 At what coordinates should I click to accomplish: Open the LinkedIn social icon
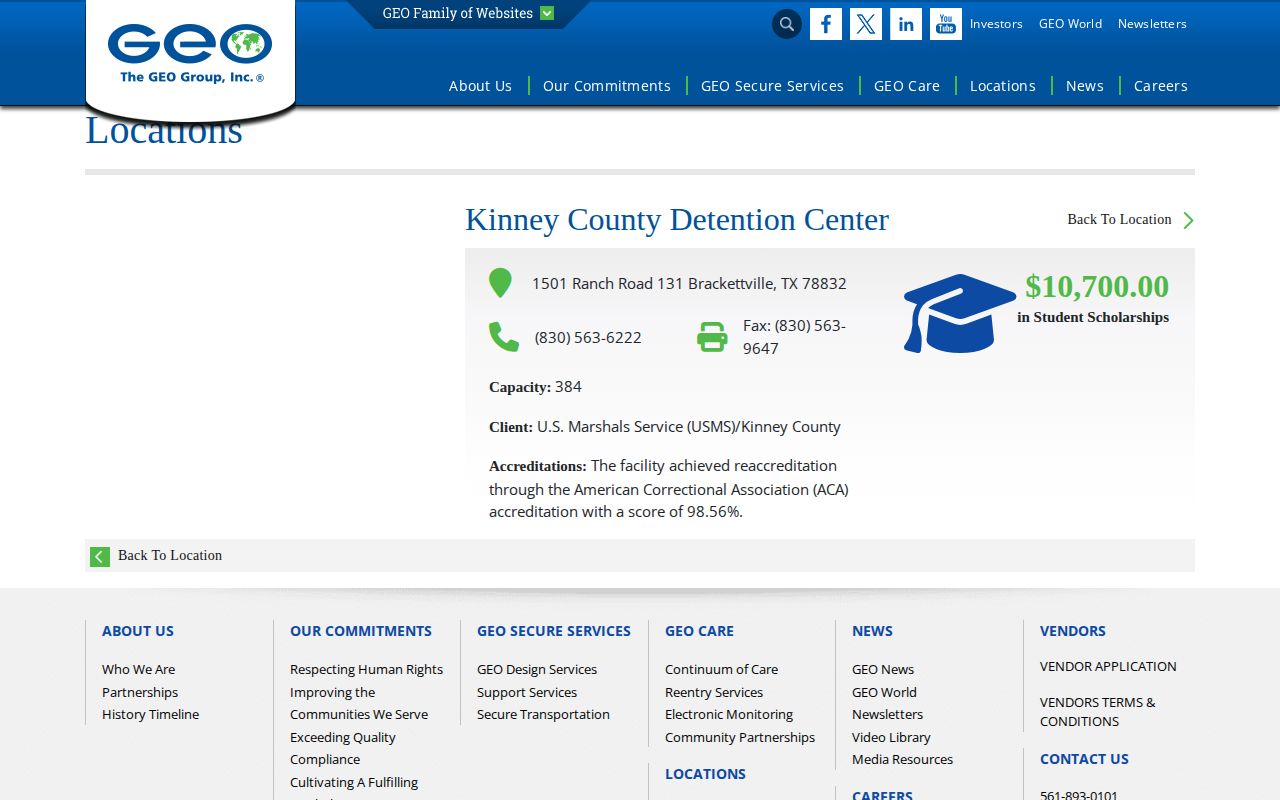[906, 24]
